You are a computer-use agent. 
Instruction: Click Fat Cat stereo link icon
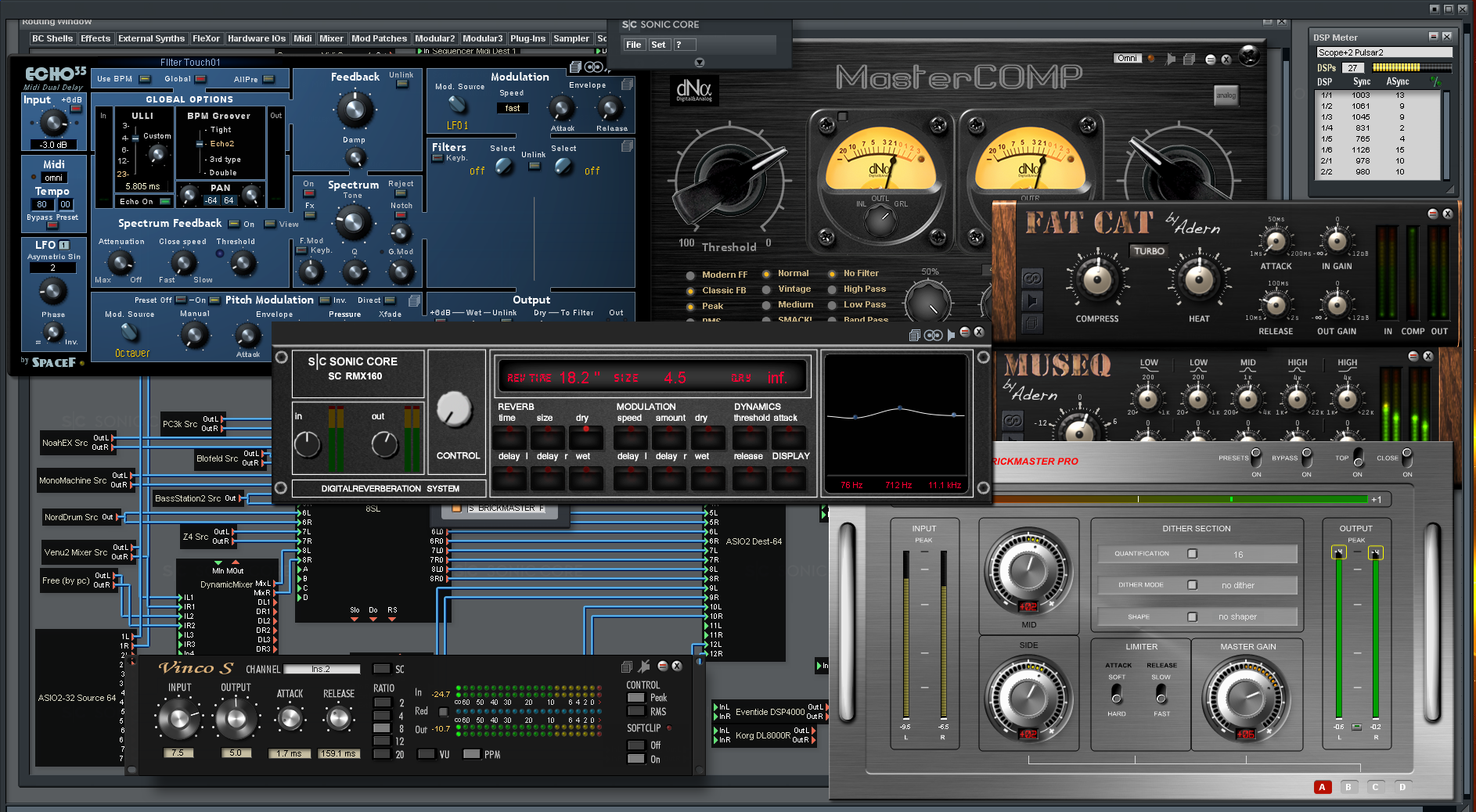[x=1032, y=278]
